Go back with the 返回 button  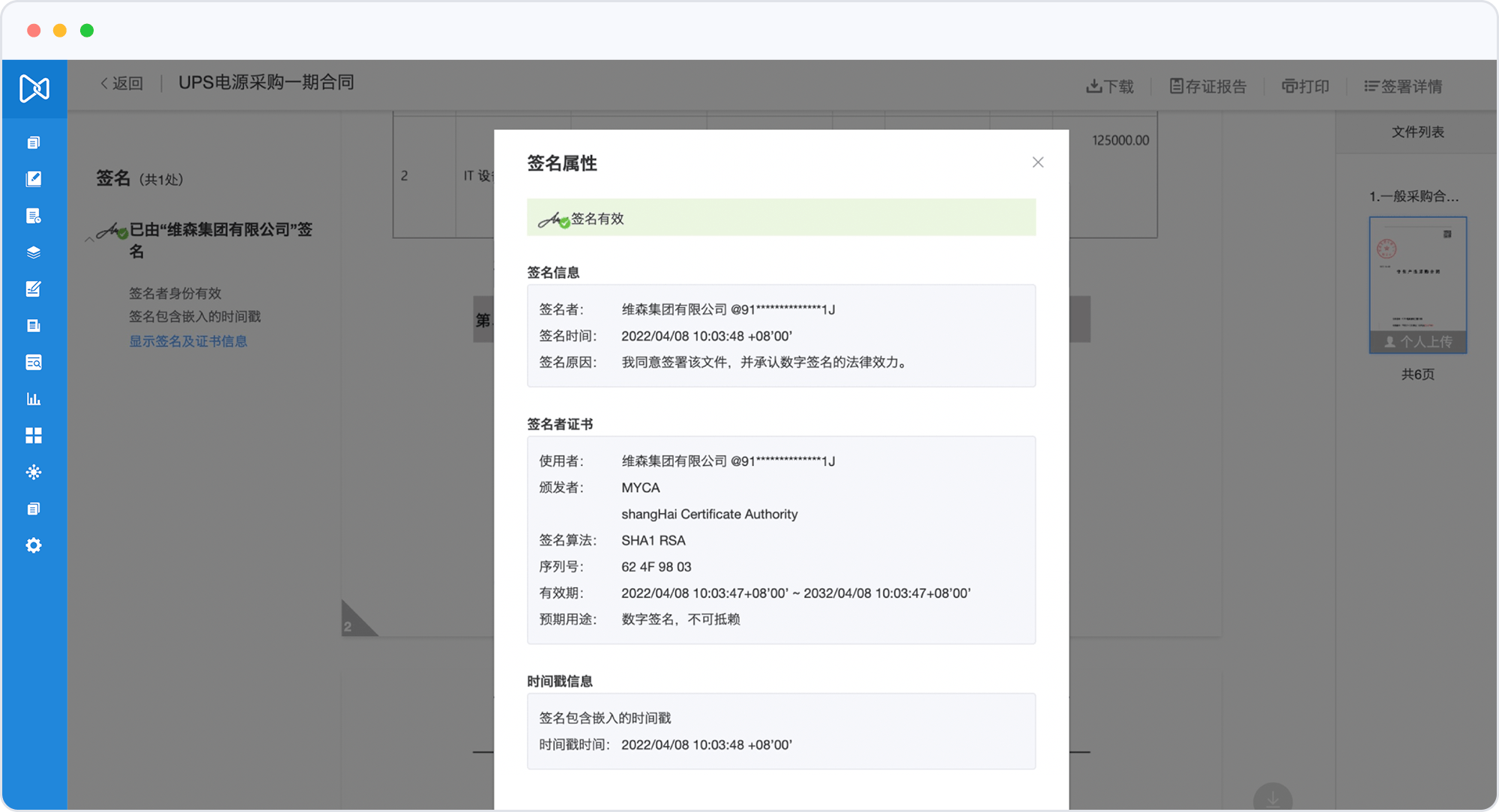[x=121, y=83]
